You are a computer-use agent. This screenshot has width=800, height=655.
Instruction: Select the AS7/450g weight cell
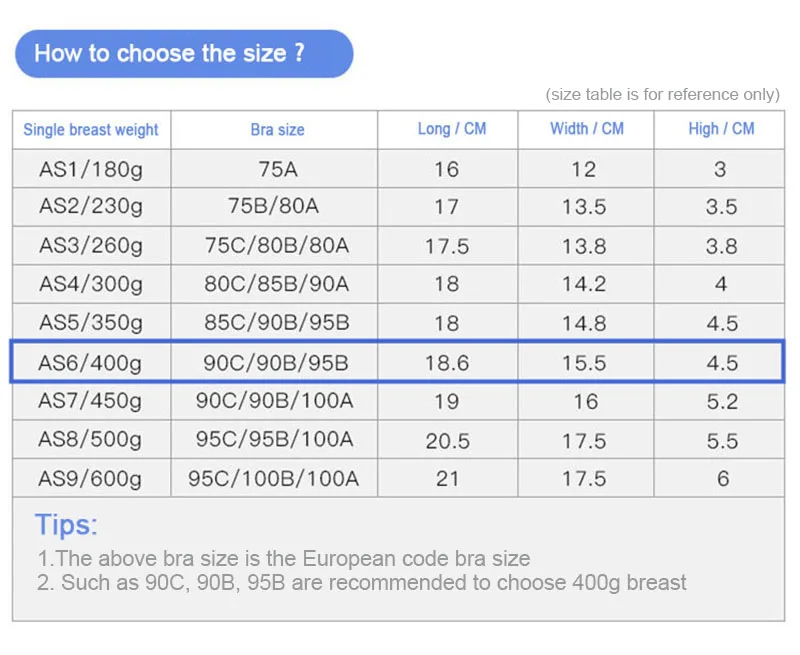91,401
